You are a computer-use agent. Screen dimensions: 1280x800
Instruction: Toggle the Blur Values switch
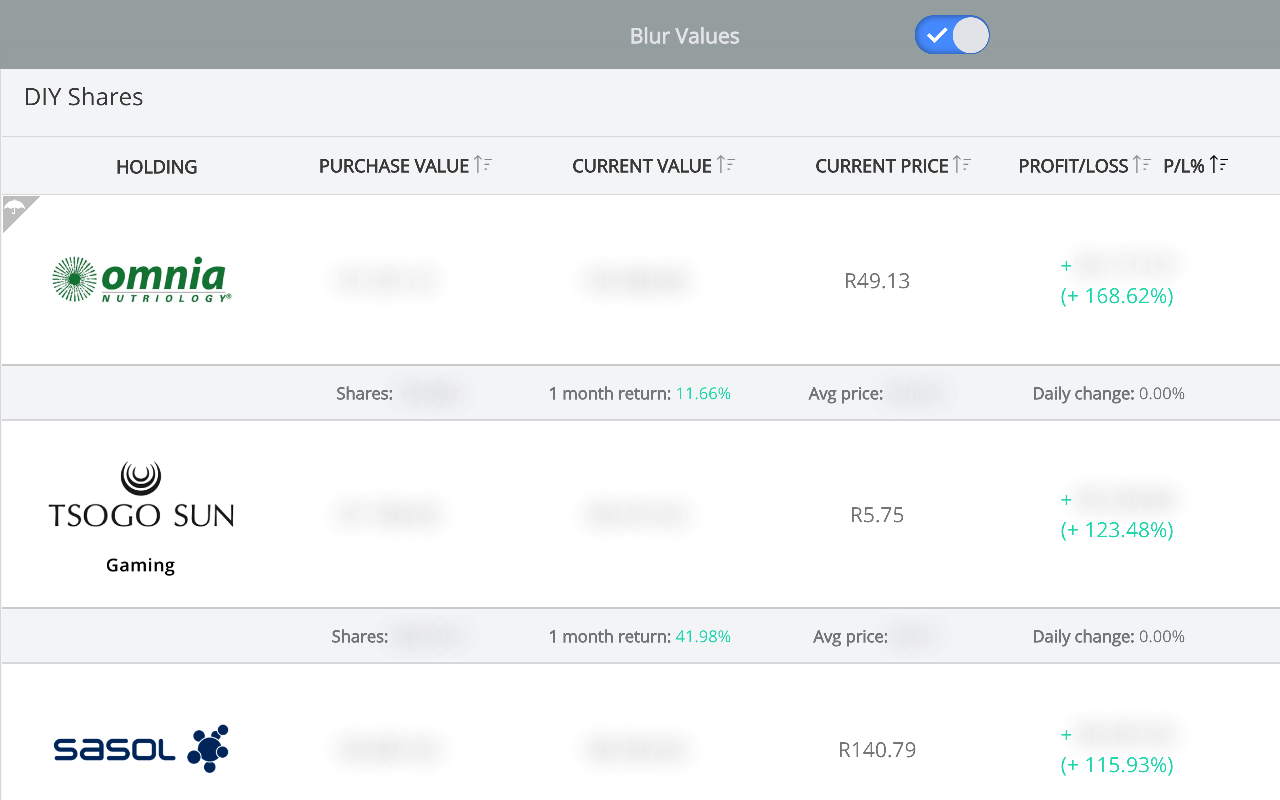[952, 35]
